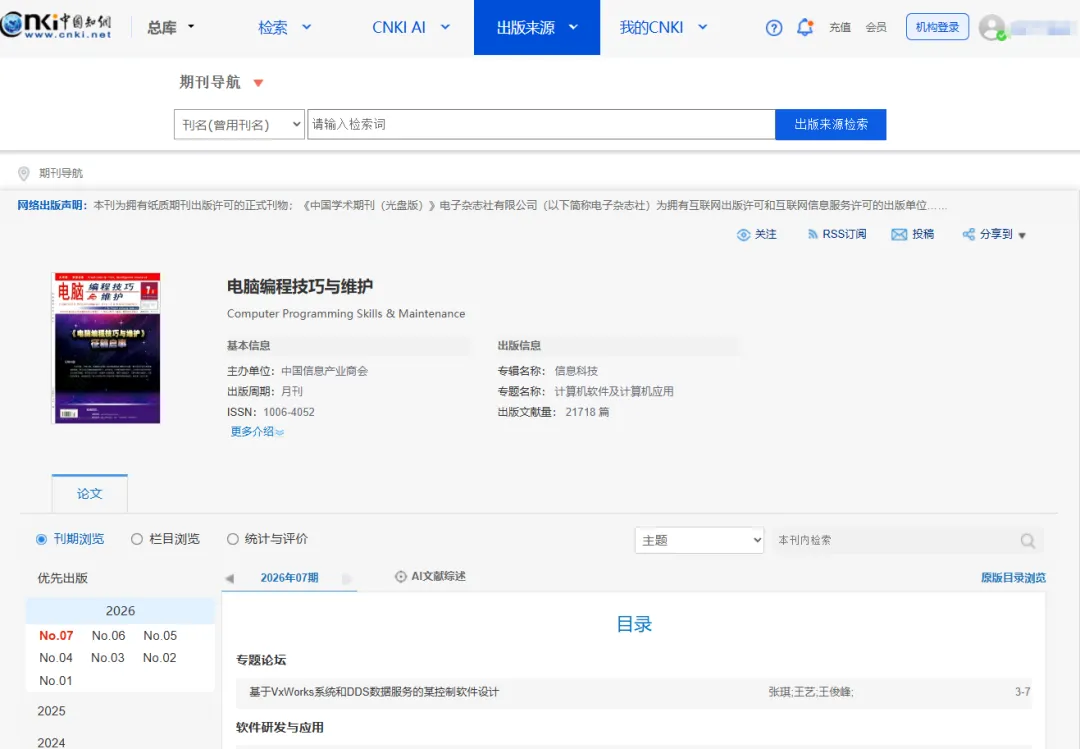Select issue No.01 of 2026
Screen dimensions: 1080x749
[56, 681]
